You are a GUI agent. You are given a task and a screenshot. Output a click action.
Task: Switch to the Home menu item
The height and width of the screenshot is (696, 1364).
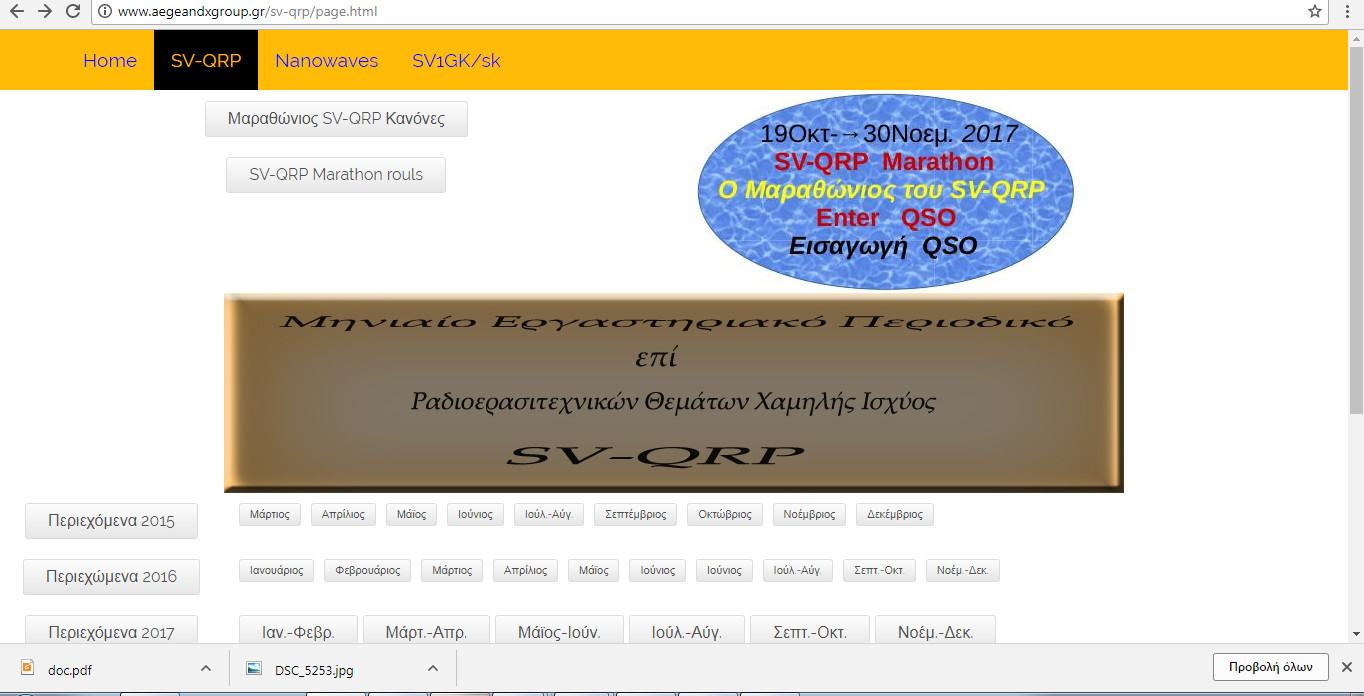click(x=110, y=60)
